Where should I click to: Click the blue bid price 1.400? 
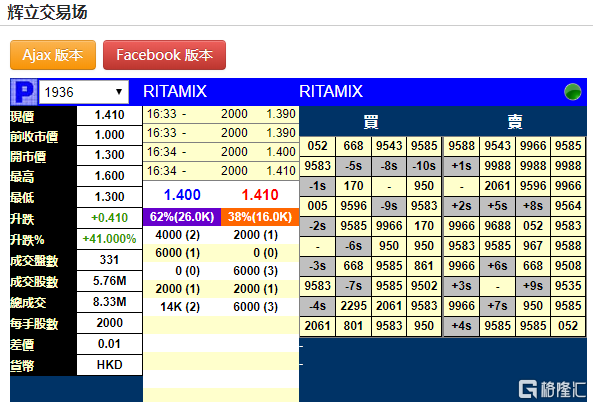(x=182, y=195)
